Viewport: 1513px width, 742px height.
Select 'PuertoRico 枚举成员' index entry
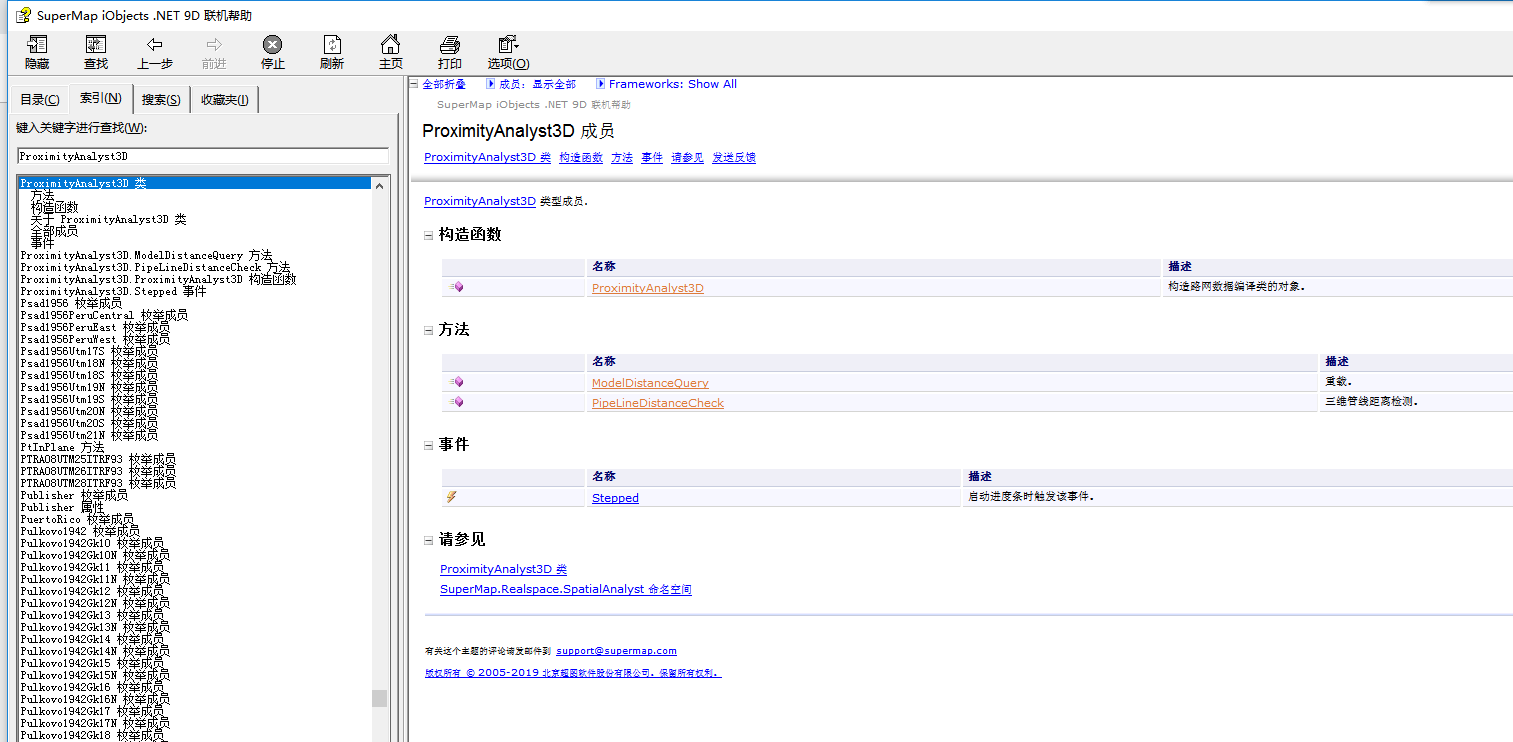click(x=77, y=519)
